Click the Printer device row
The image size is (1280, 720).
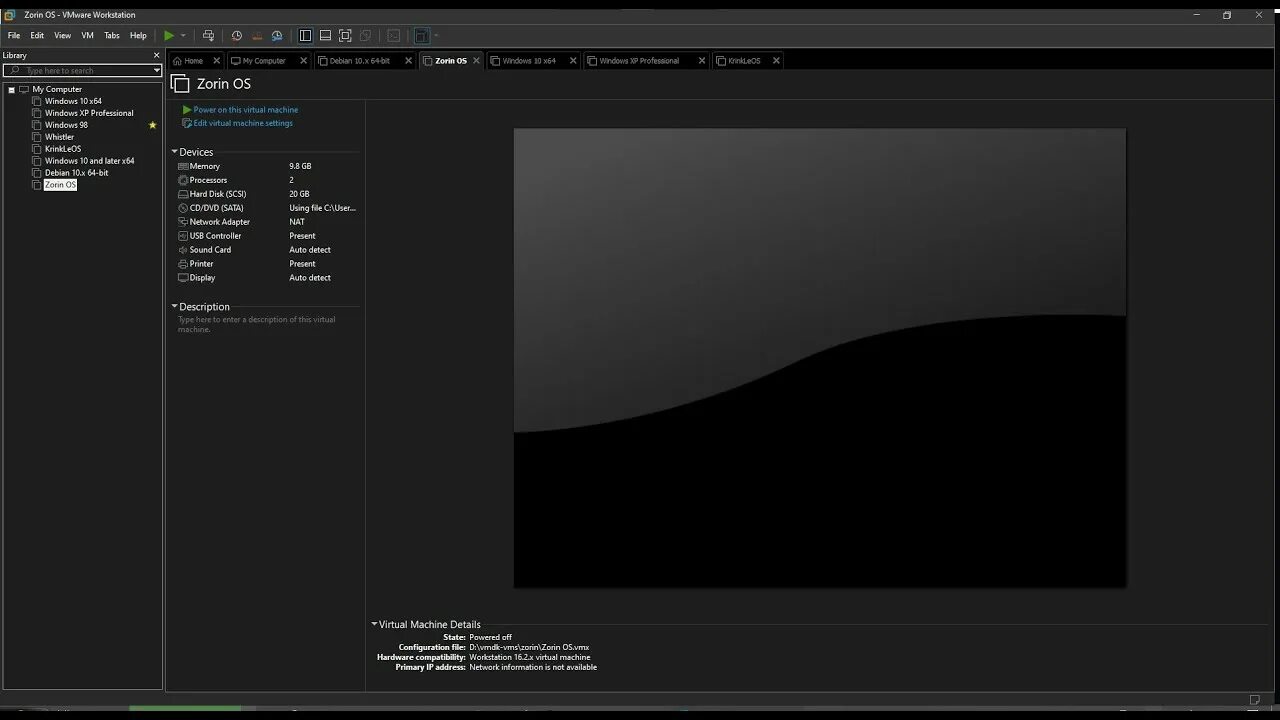point(267,264)
